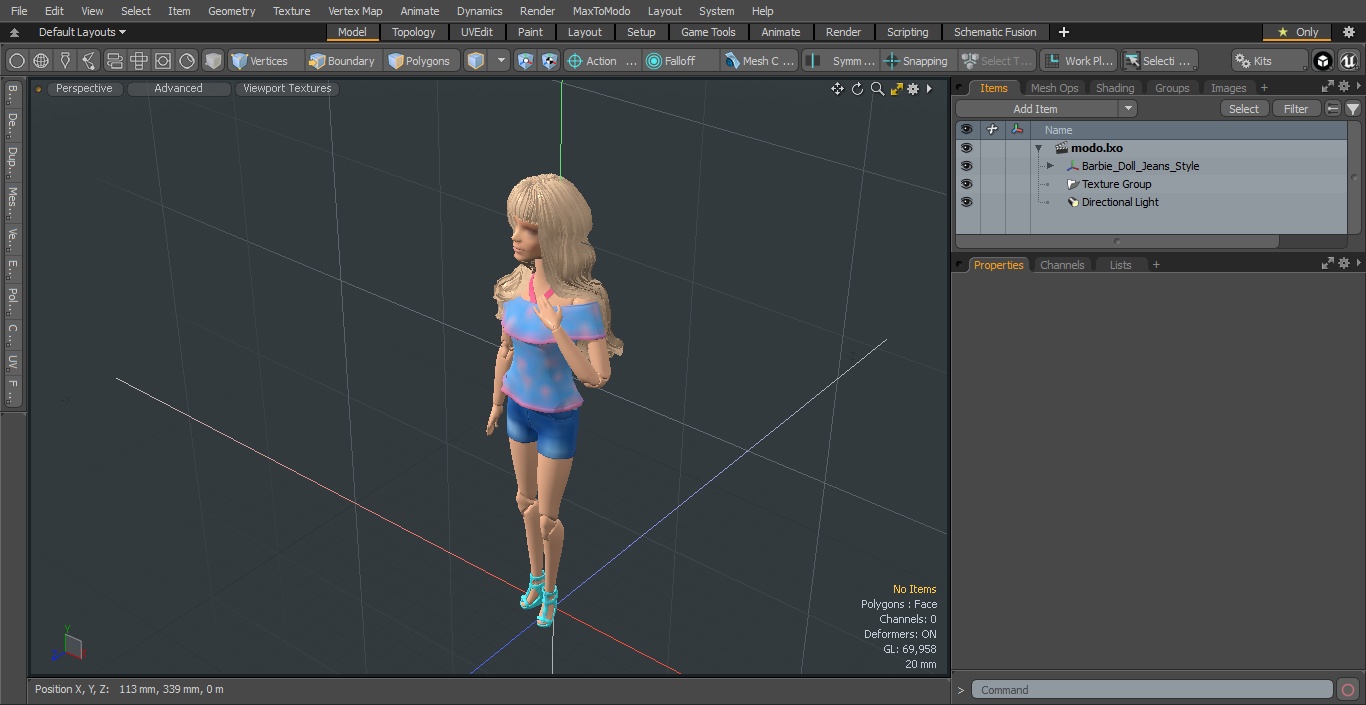Open the Geometry menu
The image size is (1366, 705).
tap(232, 11)
